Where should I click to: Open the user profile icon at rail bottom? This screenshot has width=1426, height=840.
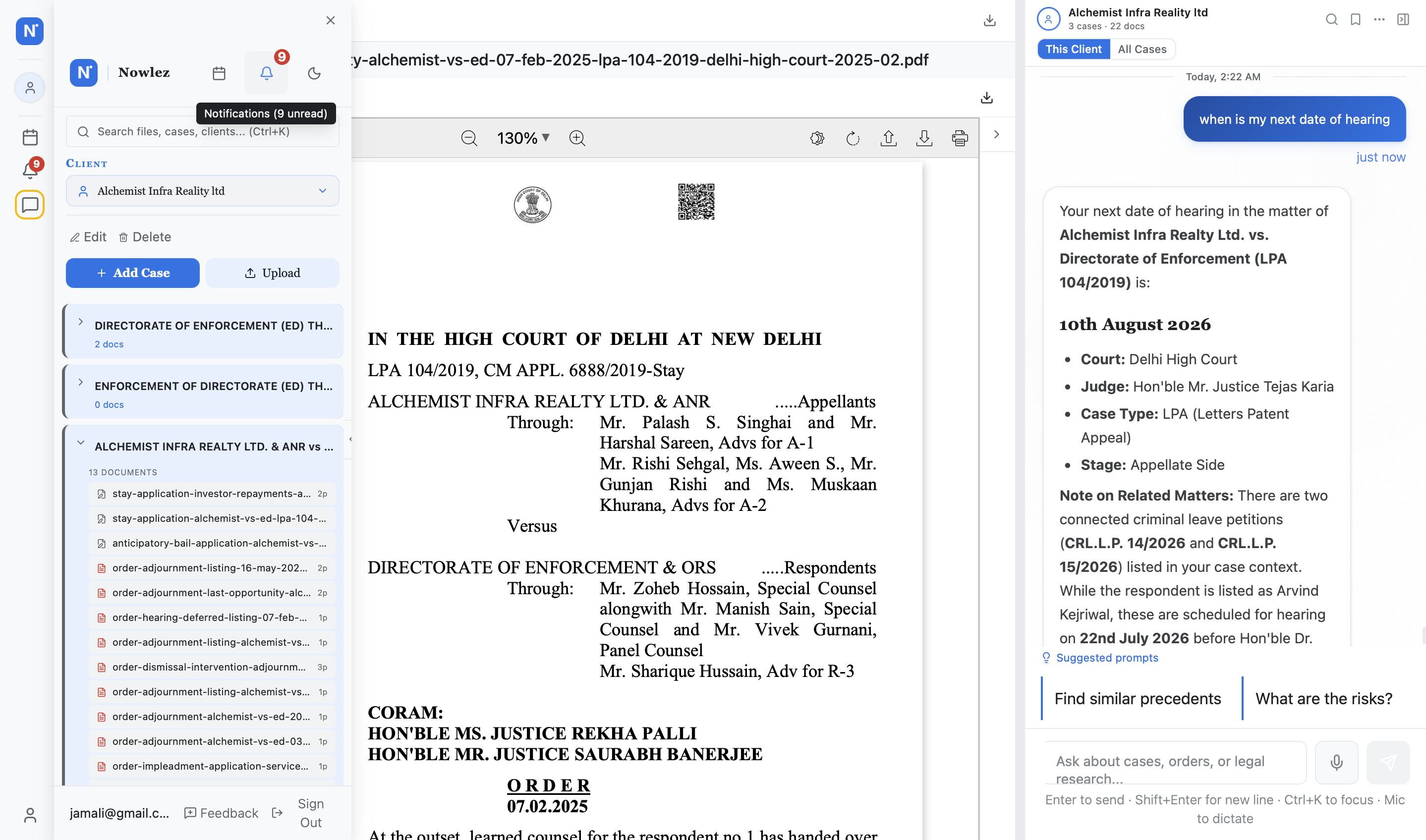tap(30, 815)
